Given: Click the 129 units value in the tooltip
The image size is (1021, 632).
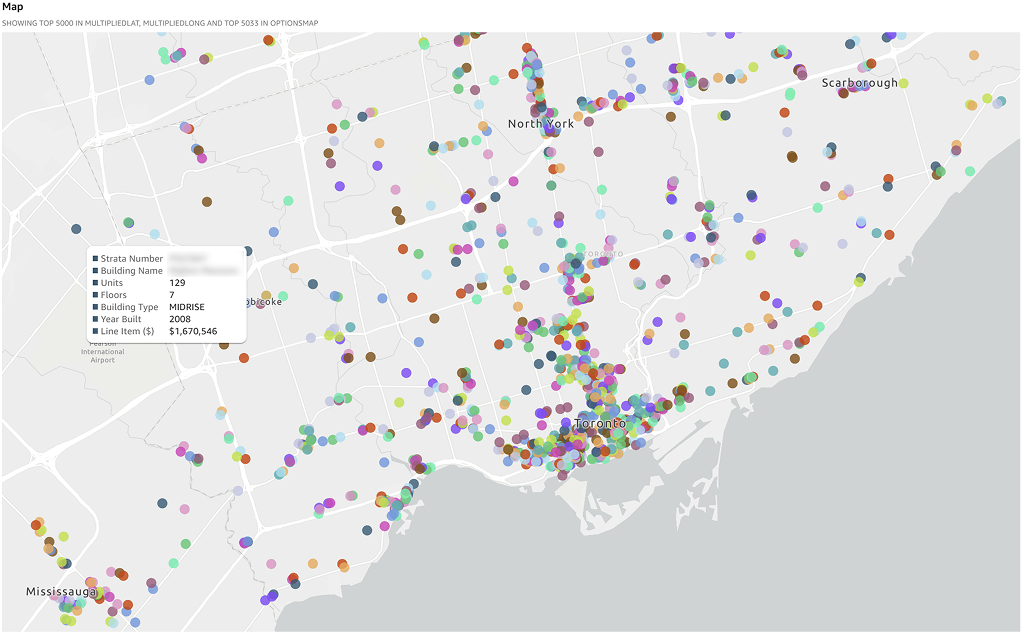Looking at the screenshot, I should pos(178,283).
